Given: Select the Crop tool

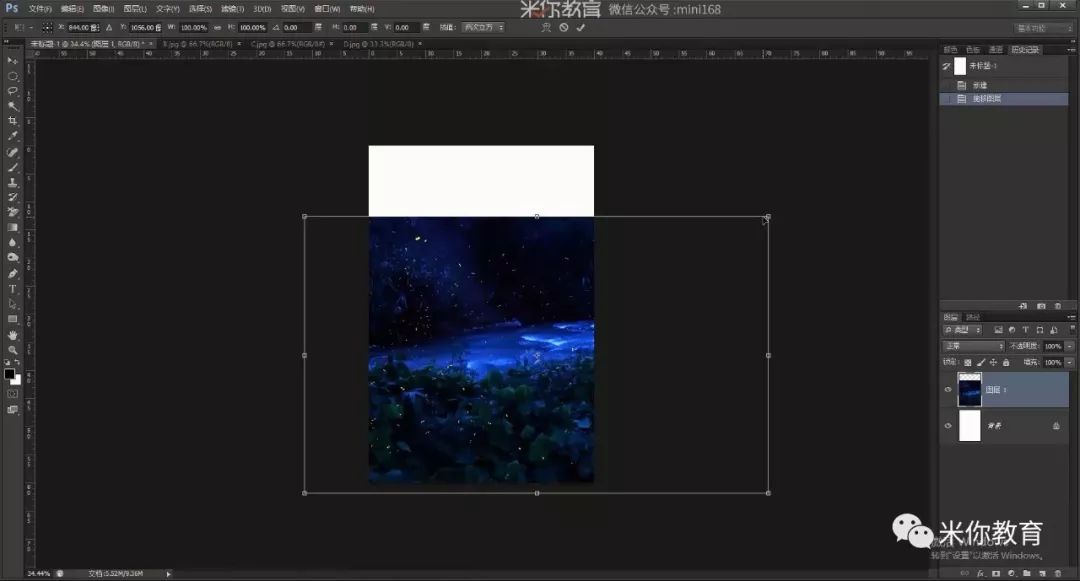Looking at the screenshot, I should [x=12, y=121].
